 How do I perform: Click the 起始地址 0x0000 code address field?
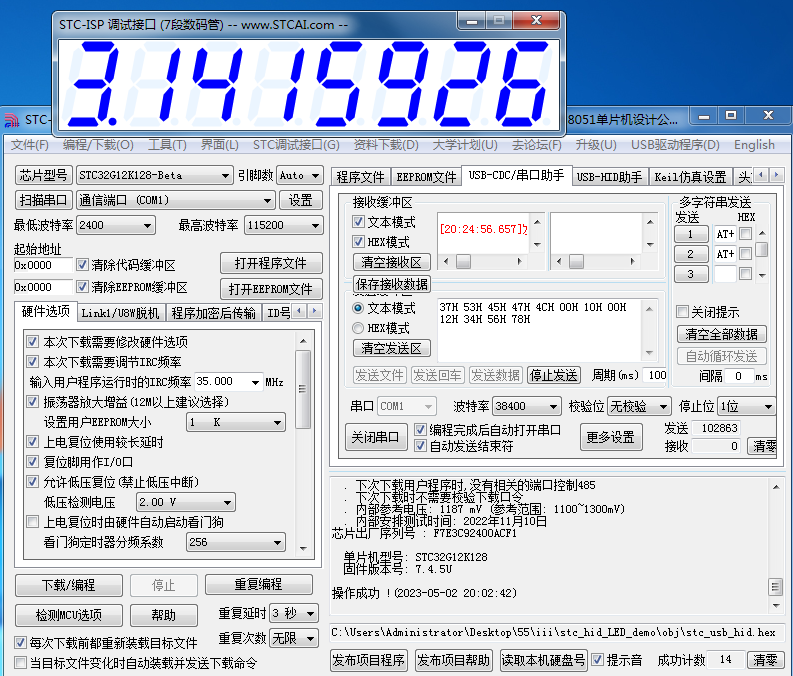click(x=43, y=265)
